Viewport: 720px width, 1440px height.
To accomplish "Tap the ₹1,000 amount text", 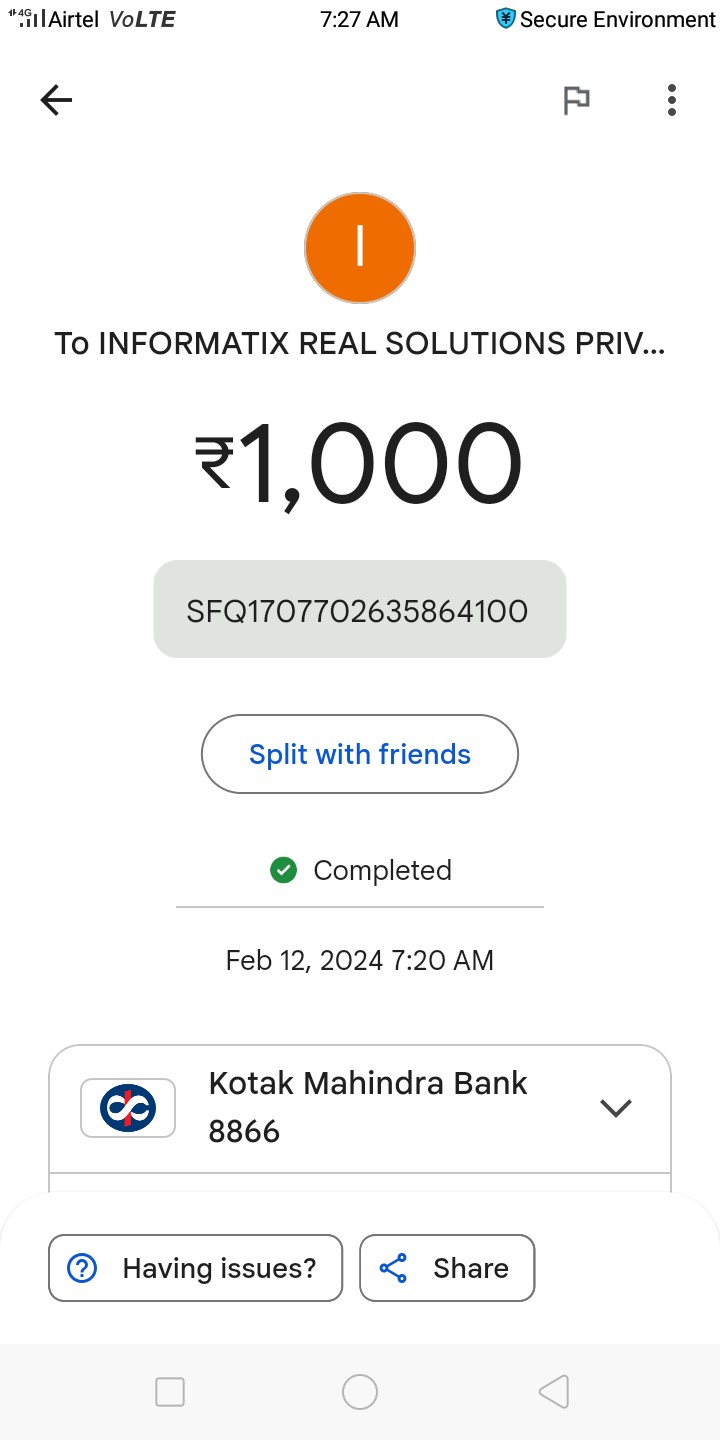I will point(359,465).
